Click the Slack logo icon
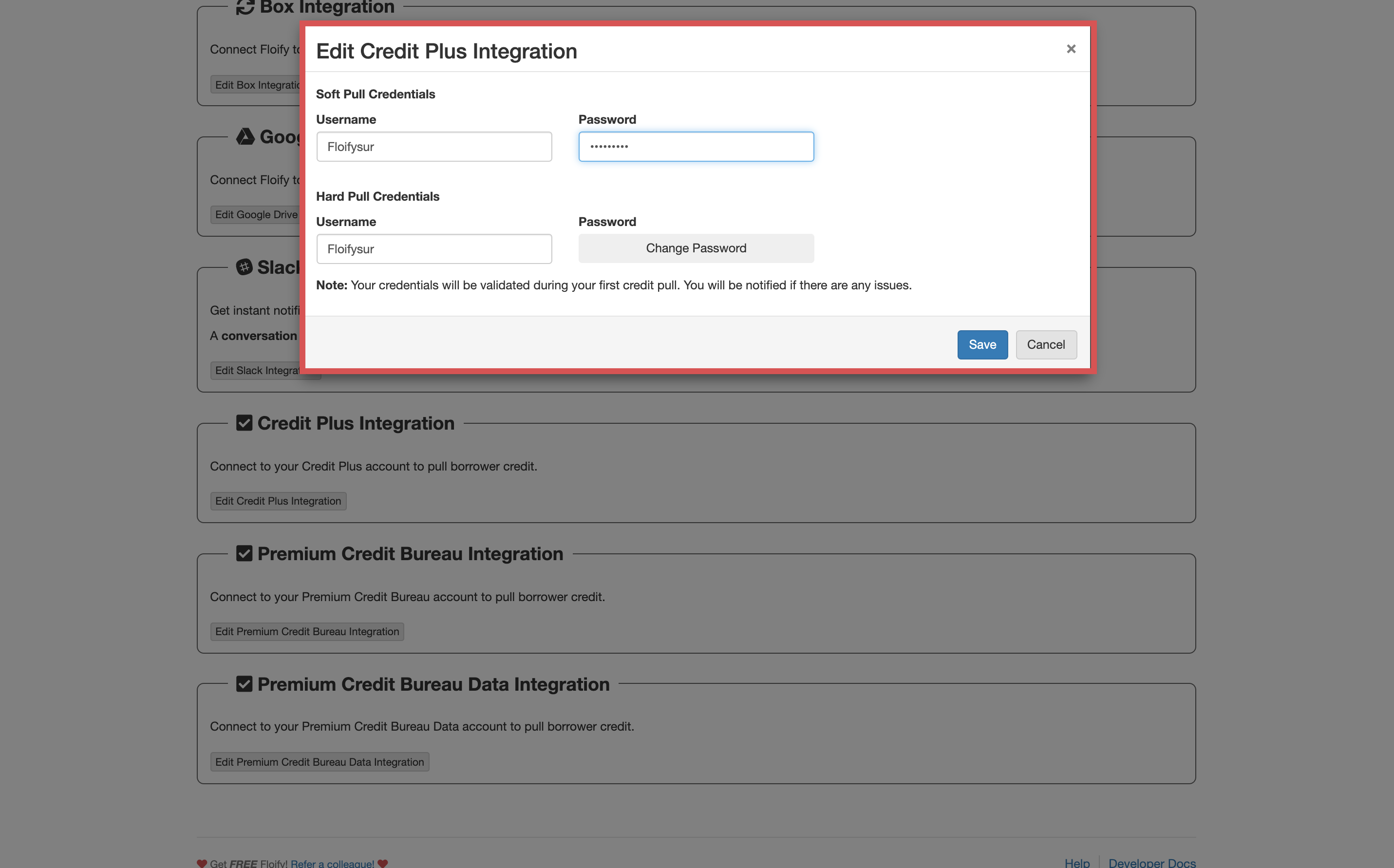 coord(245,267)
